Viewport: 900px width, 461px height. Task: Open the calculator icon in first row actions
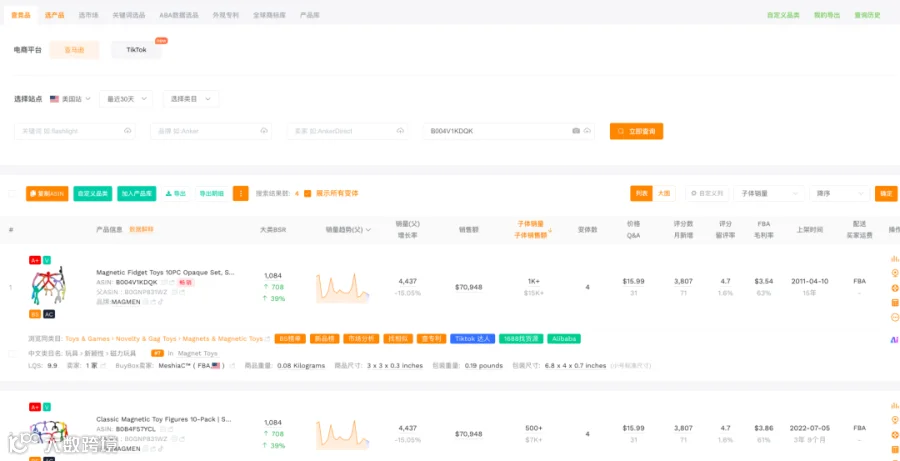coord(894,303)
